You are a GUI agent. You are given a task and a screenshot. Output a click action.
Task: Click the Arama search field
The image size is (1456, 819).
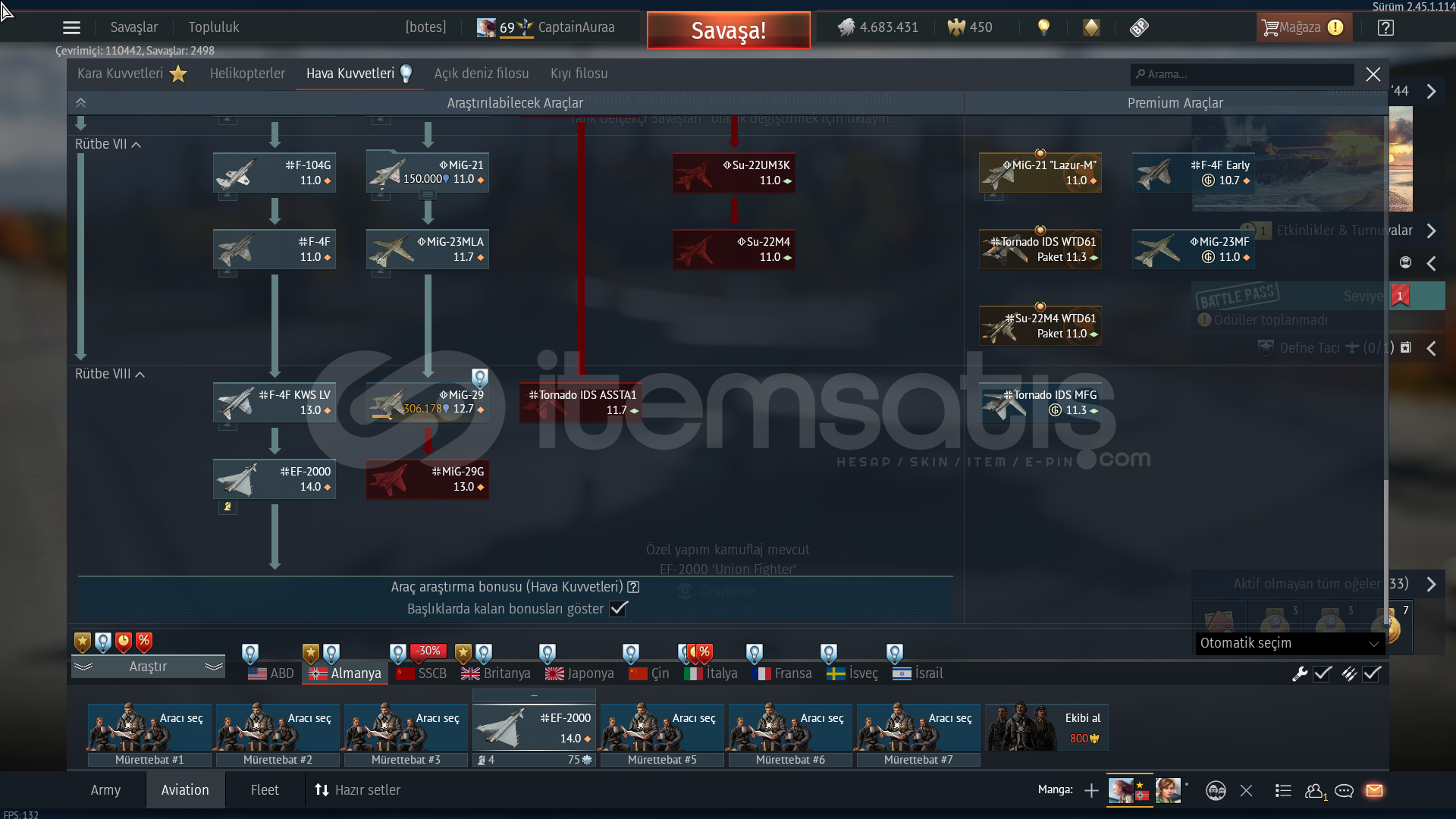click(1242, 74)
